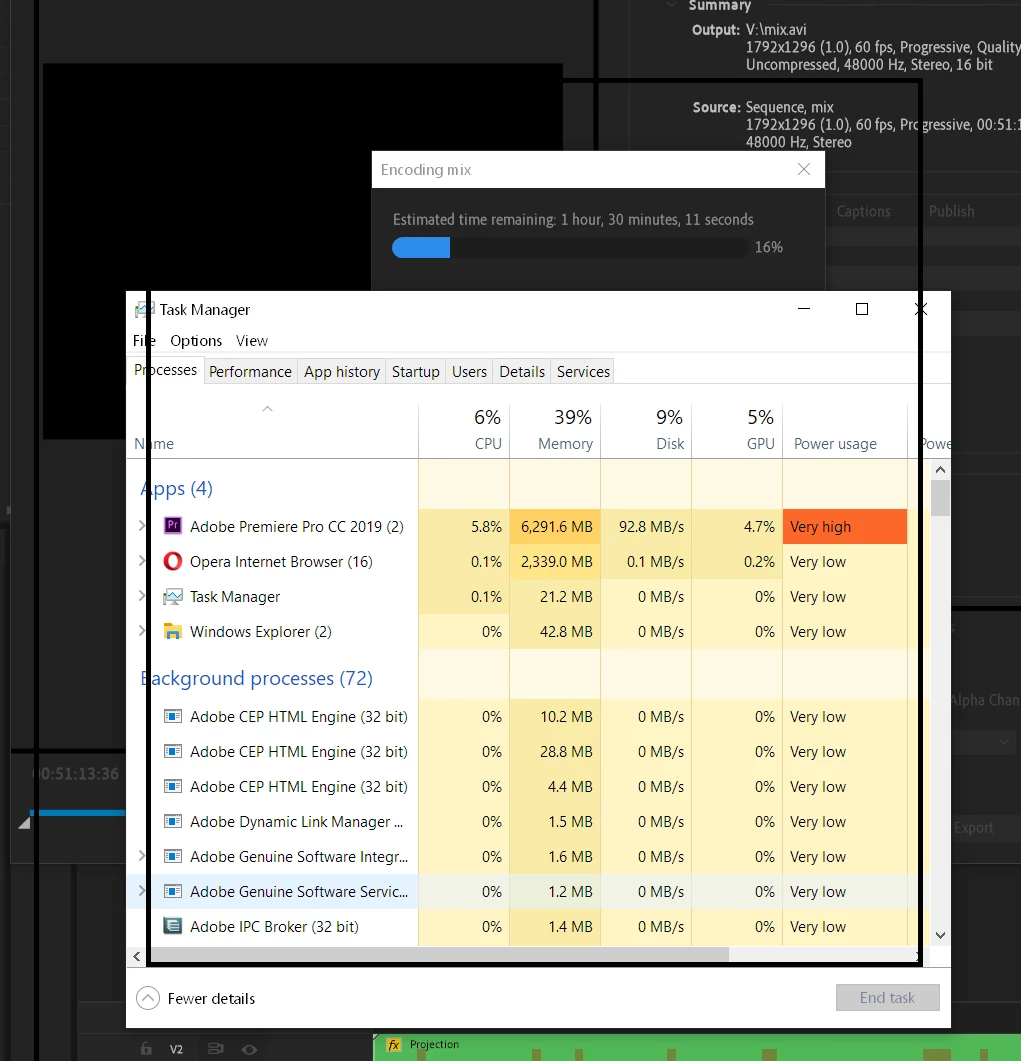Toggle V2 track lock in Premiere timeline
1021x1061 pixels.
pos(146,1049)
